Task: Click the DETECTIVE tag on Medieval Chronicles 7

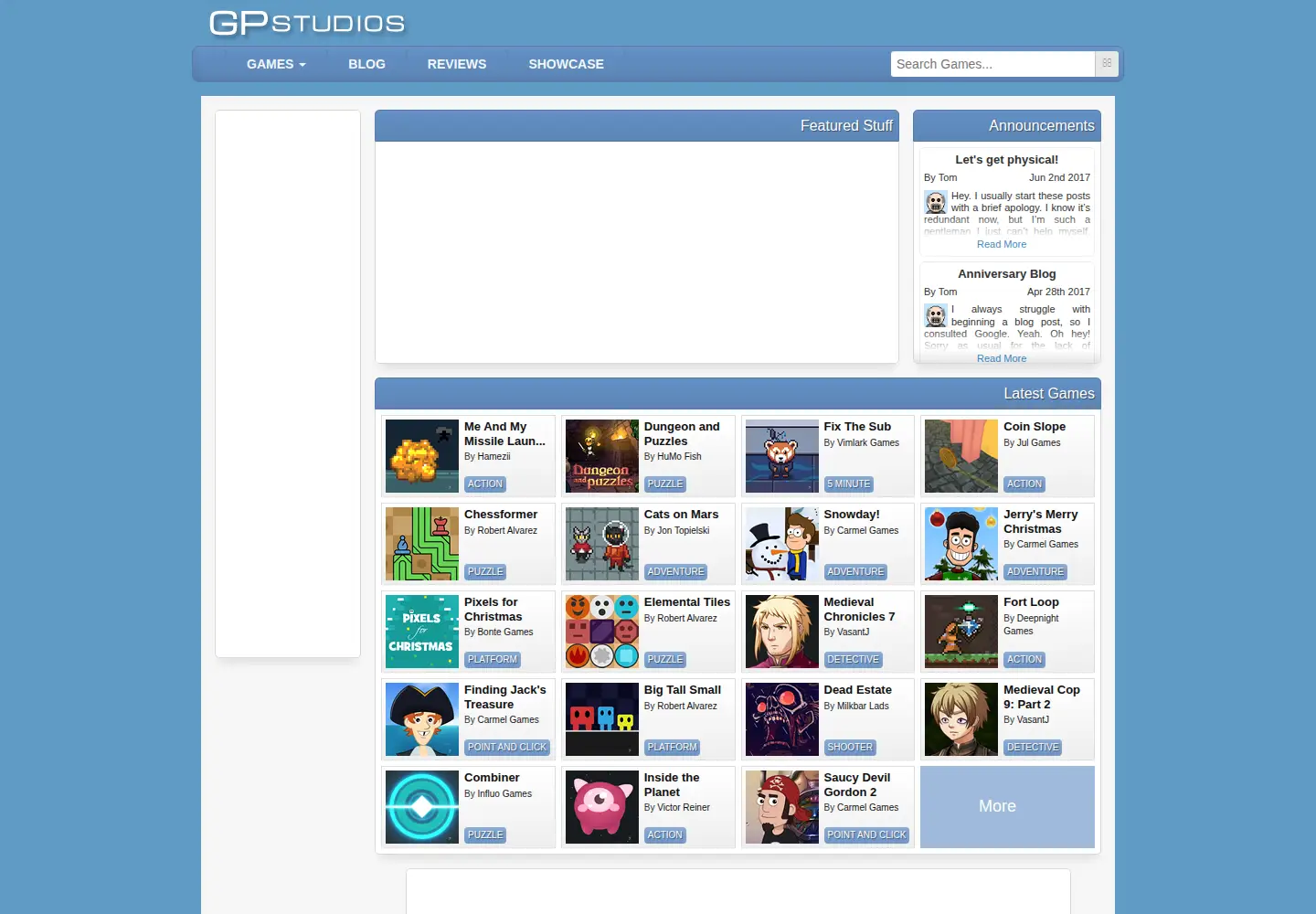Action: [853, 659]
